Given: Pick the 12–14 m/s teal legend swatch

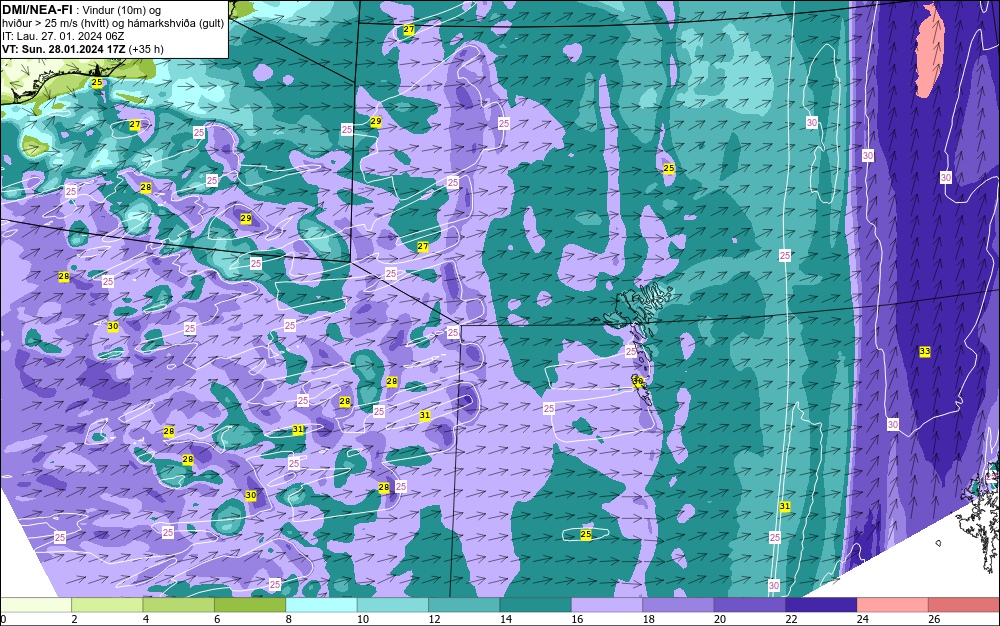Looking at the screenshot, I should pyautogui.click(x=464, y=605).
